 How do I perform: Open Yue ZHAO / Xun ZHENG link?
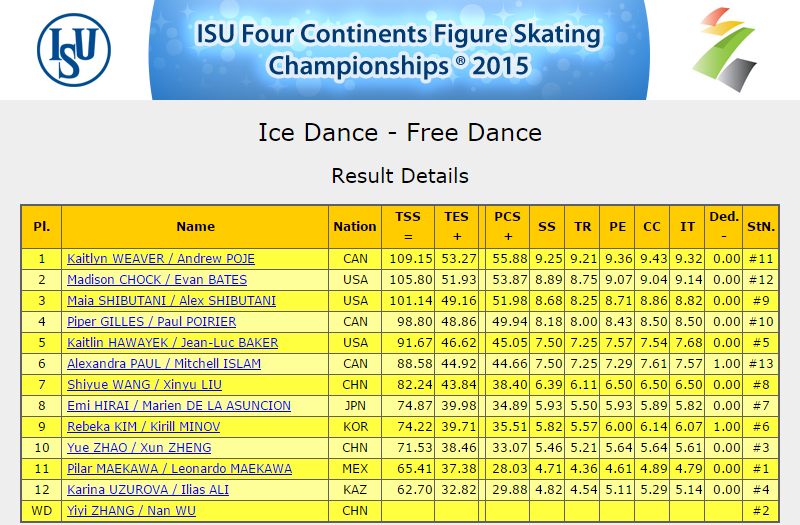pyautogui.click(x=139, y=447)
